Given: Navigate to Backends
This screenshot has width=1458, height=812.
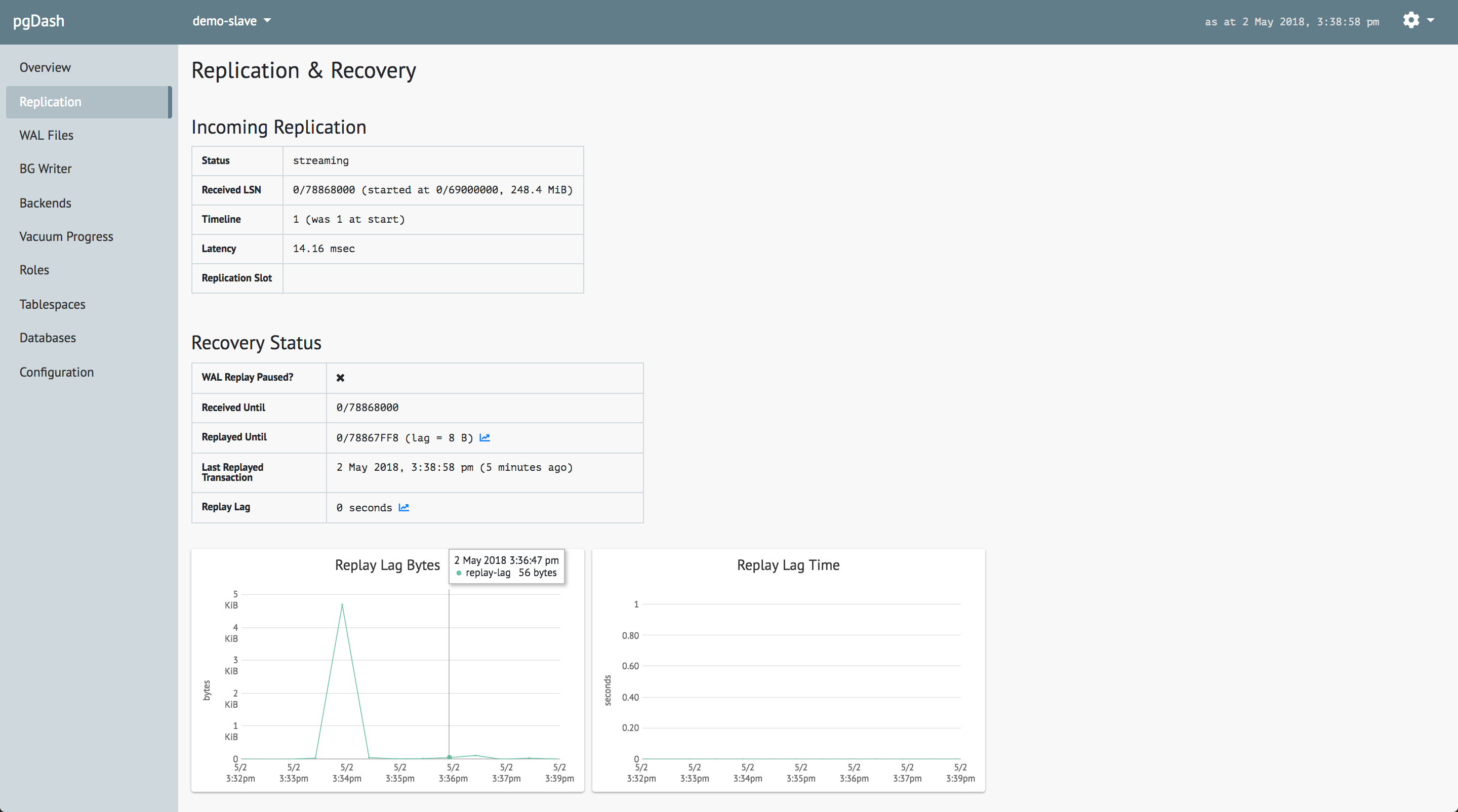Looking at the screenshot, I should [x=45, y=203].
